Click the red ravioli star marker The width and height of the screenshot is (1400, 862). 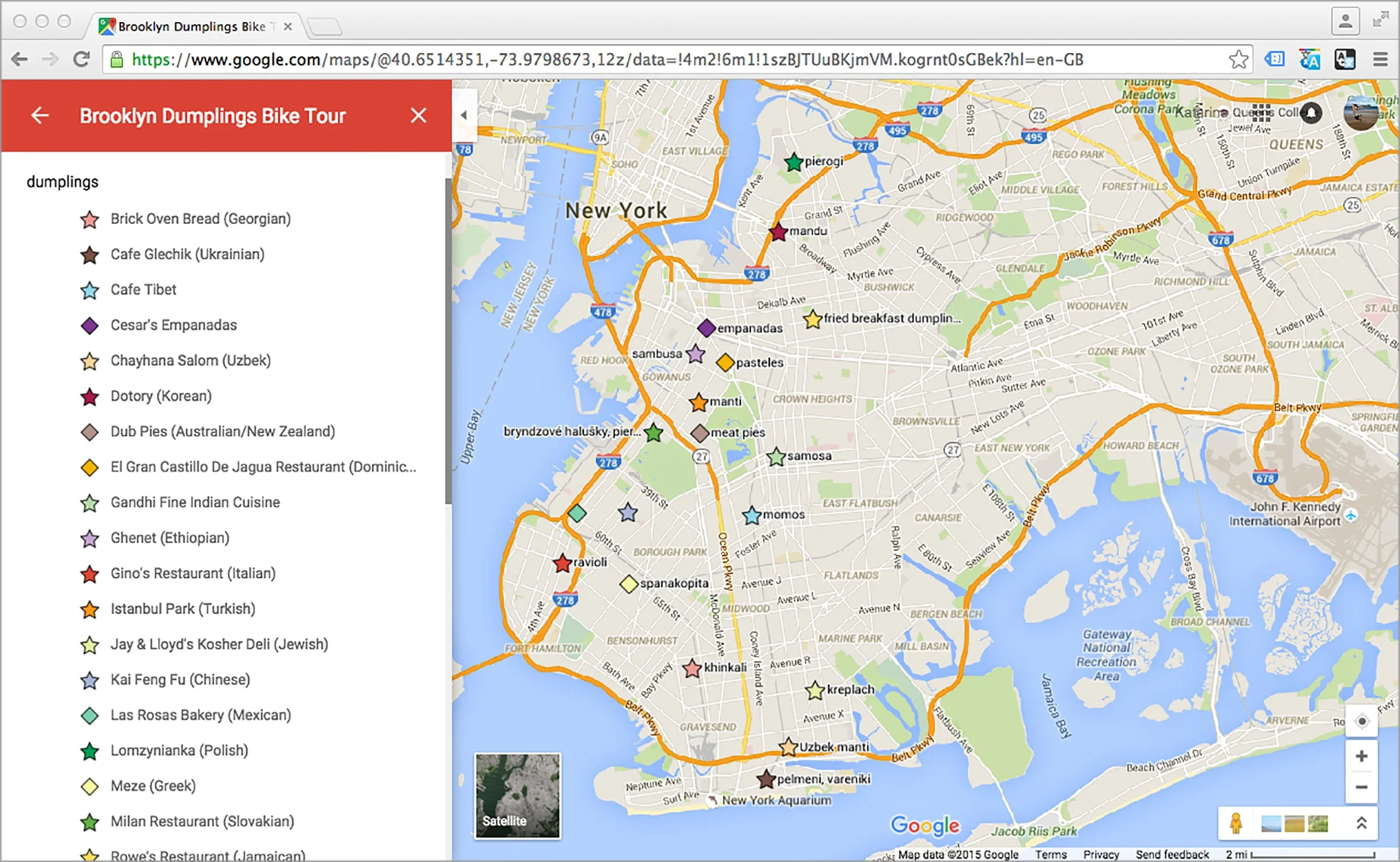562,563
